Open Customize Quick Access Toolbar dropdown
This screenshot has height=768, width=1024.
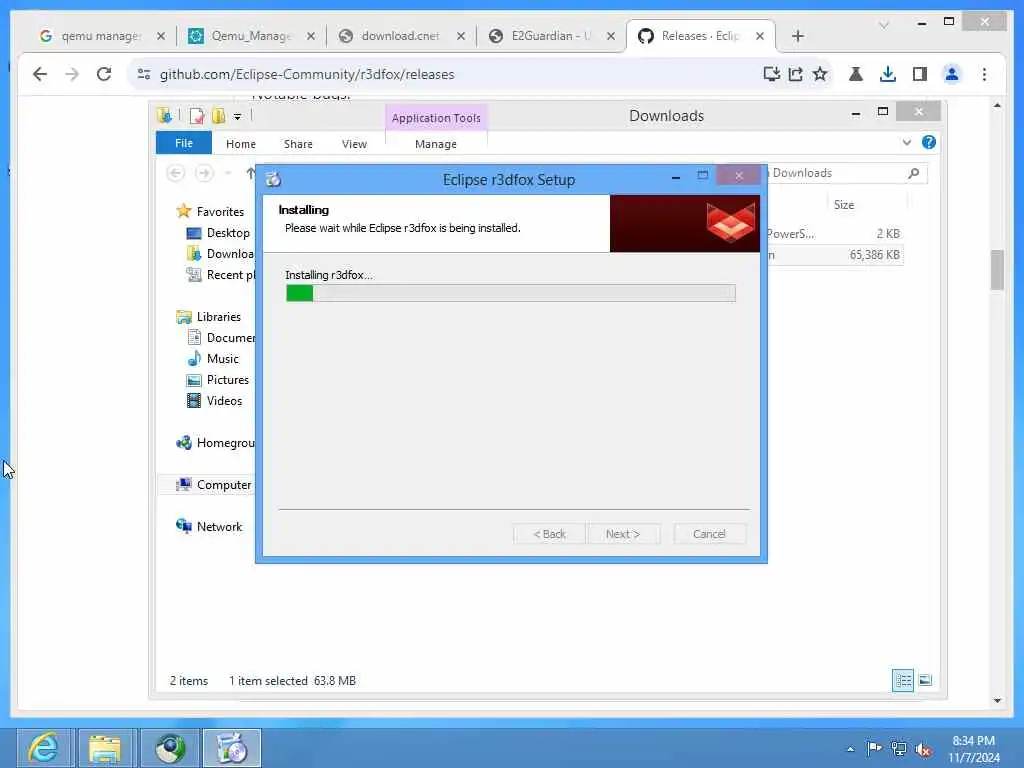coord(237,117)
